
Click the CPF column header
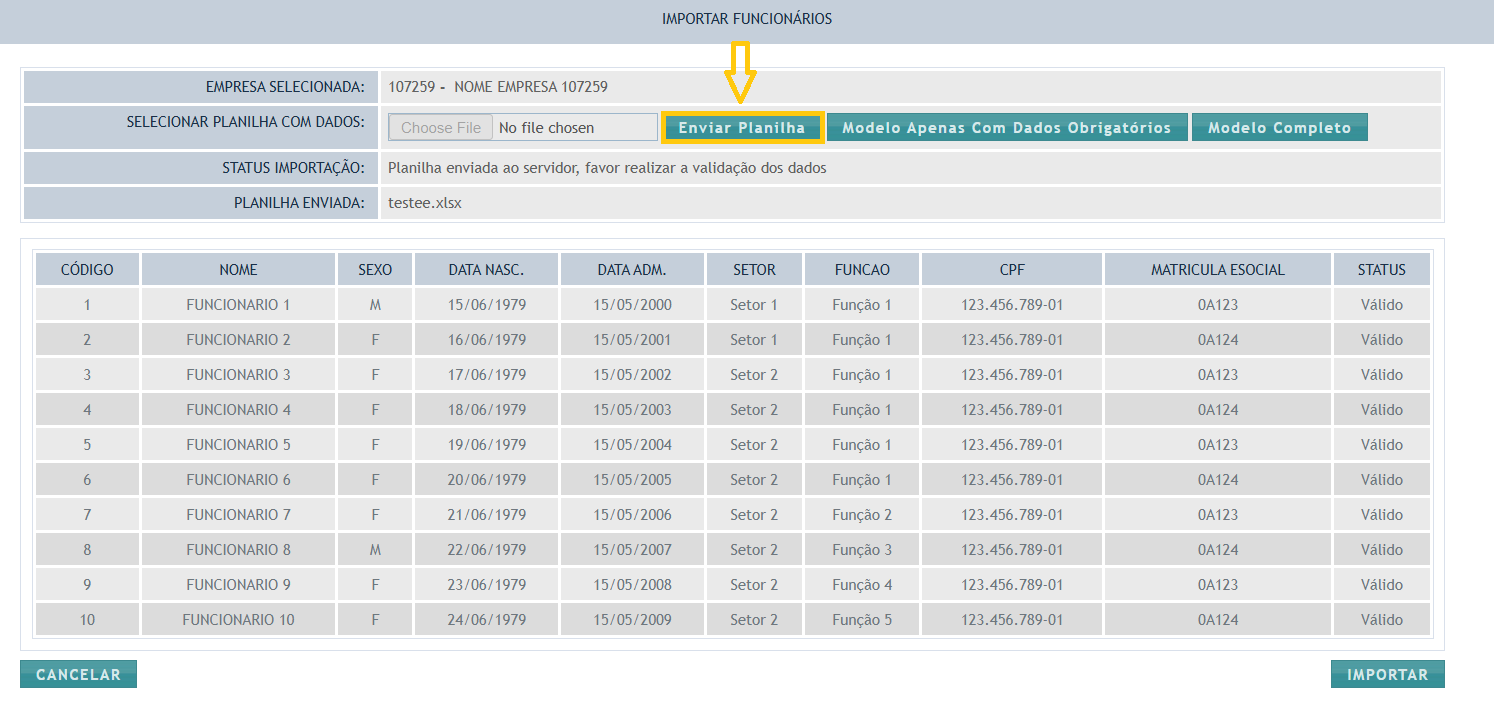tap(1012, 269)
